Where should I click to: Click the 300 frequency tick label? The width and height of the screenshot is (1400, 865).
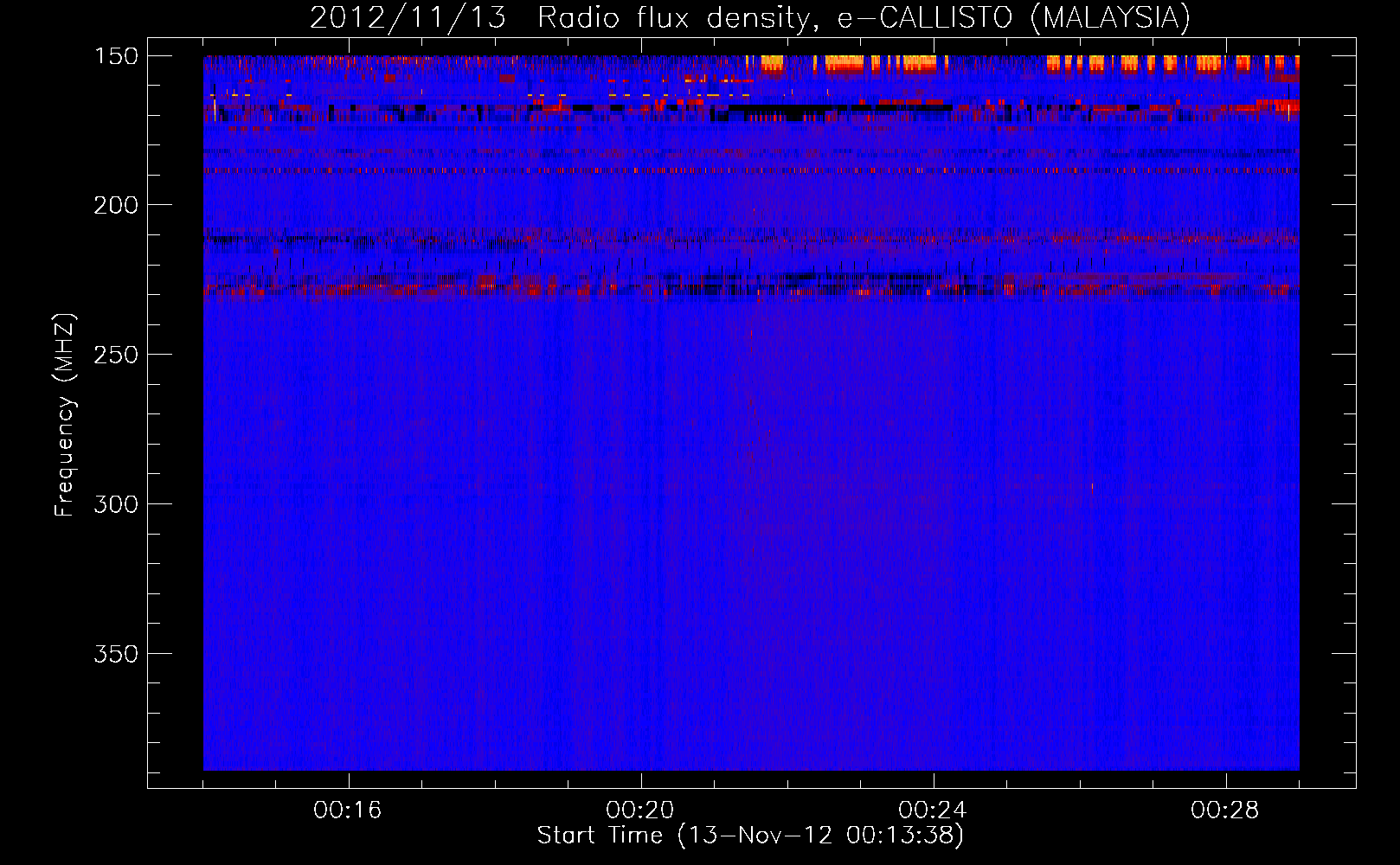point(116,504)
